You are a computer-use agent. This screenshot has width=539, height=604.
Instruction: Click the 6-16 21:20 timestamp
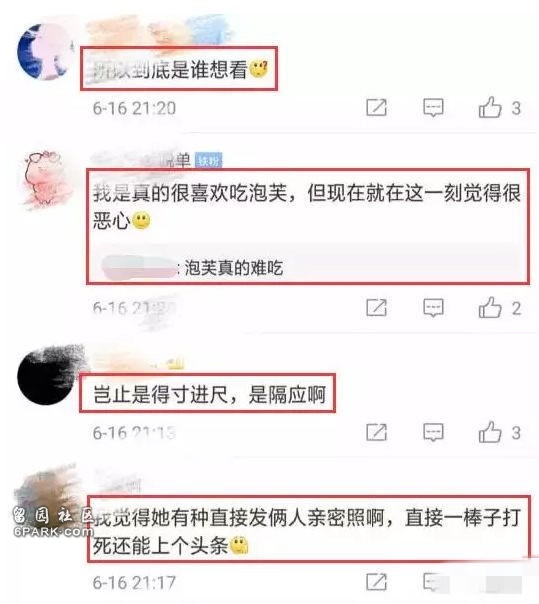(x=134, y=108)
